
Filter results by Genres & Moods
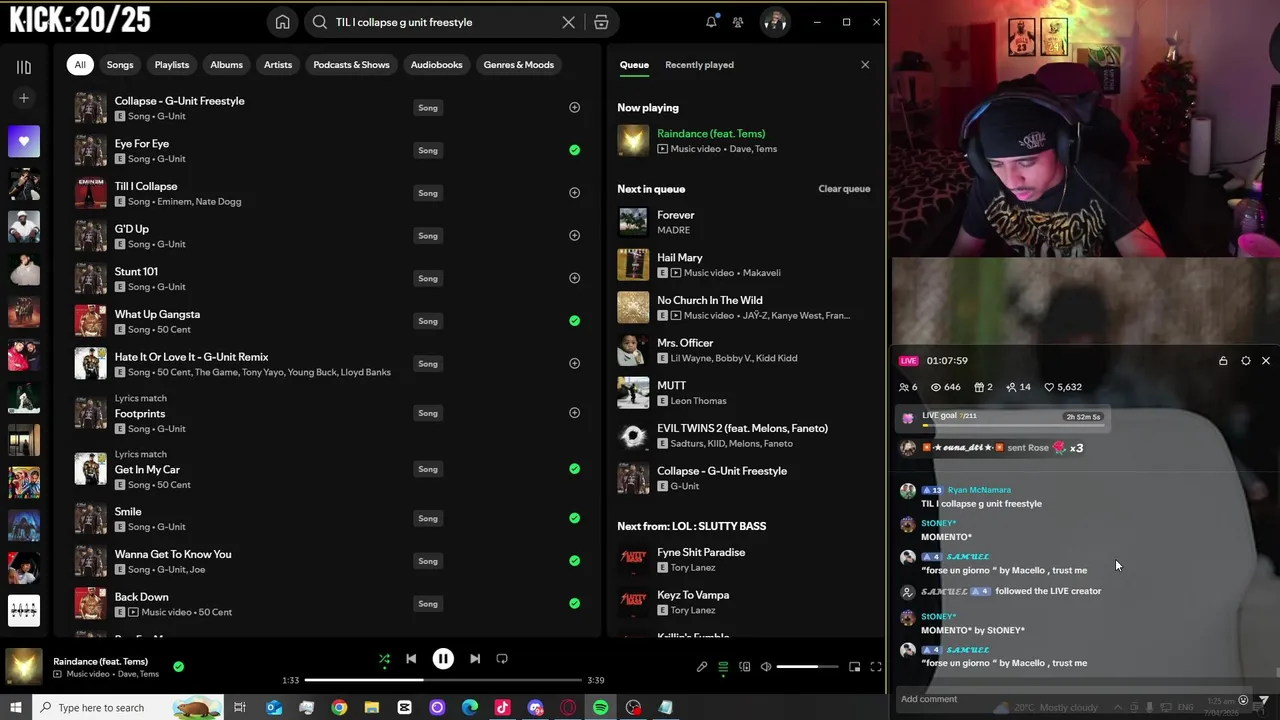pos(519,65)
